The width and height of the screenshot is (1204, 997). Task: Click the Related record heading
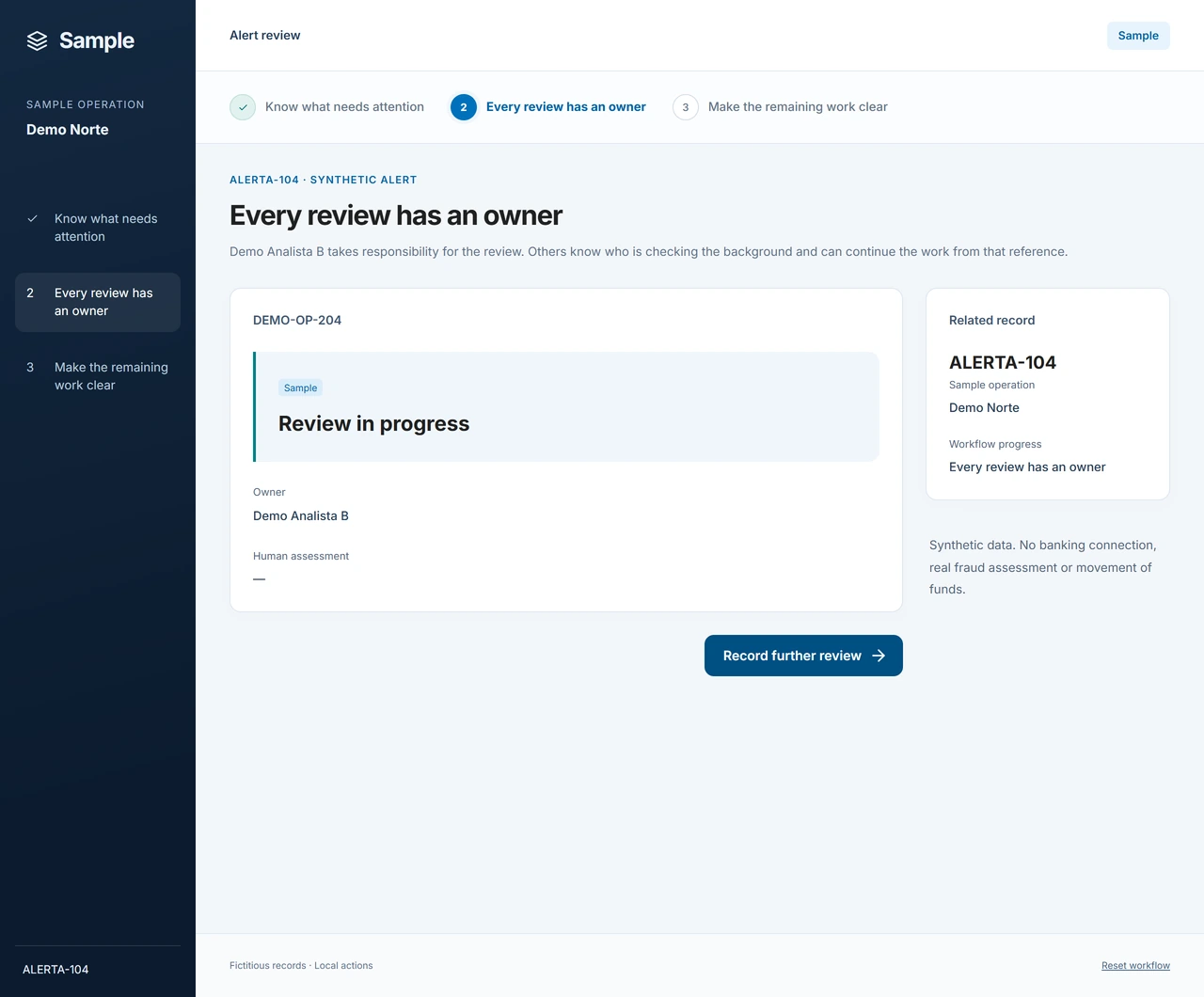(991, 320)
